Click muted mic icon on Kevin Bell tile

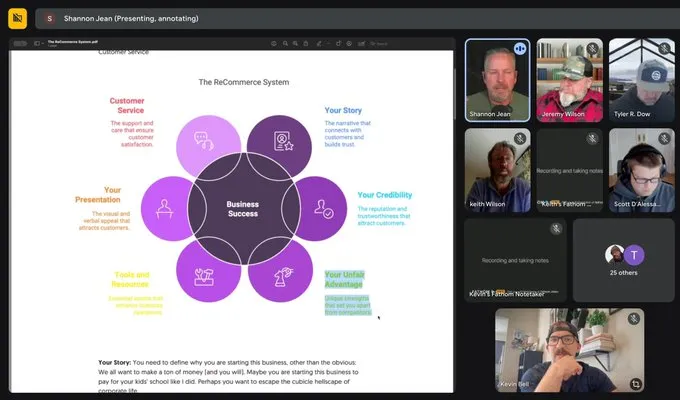[636, 318]
